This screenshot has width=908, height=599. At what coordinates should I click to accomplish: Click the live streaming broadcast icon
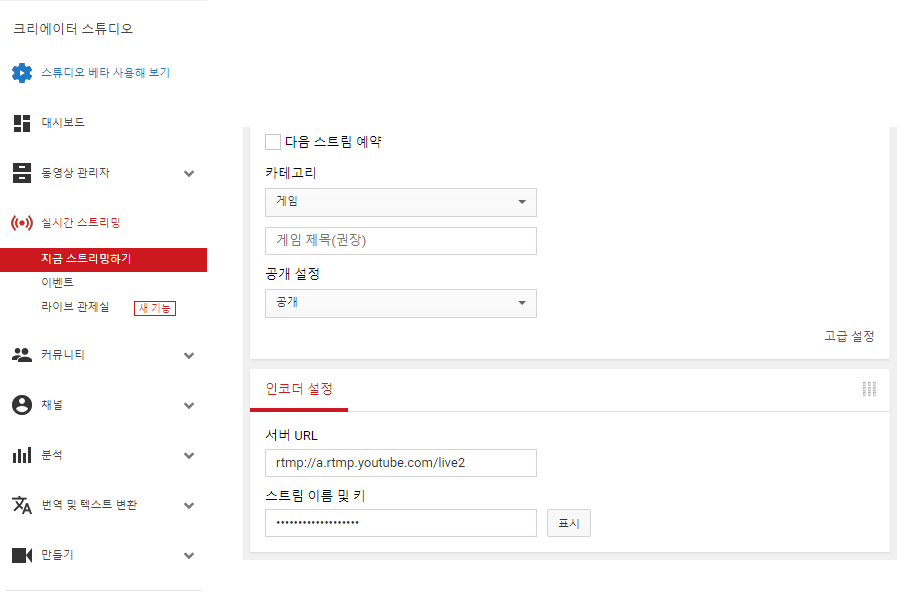pos(22,223)
